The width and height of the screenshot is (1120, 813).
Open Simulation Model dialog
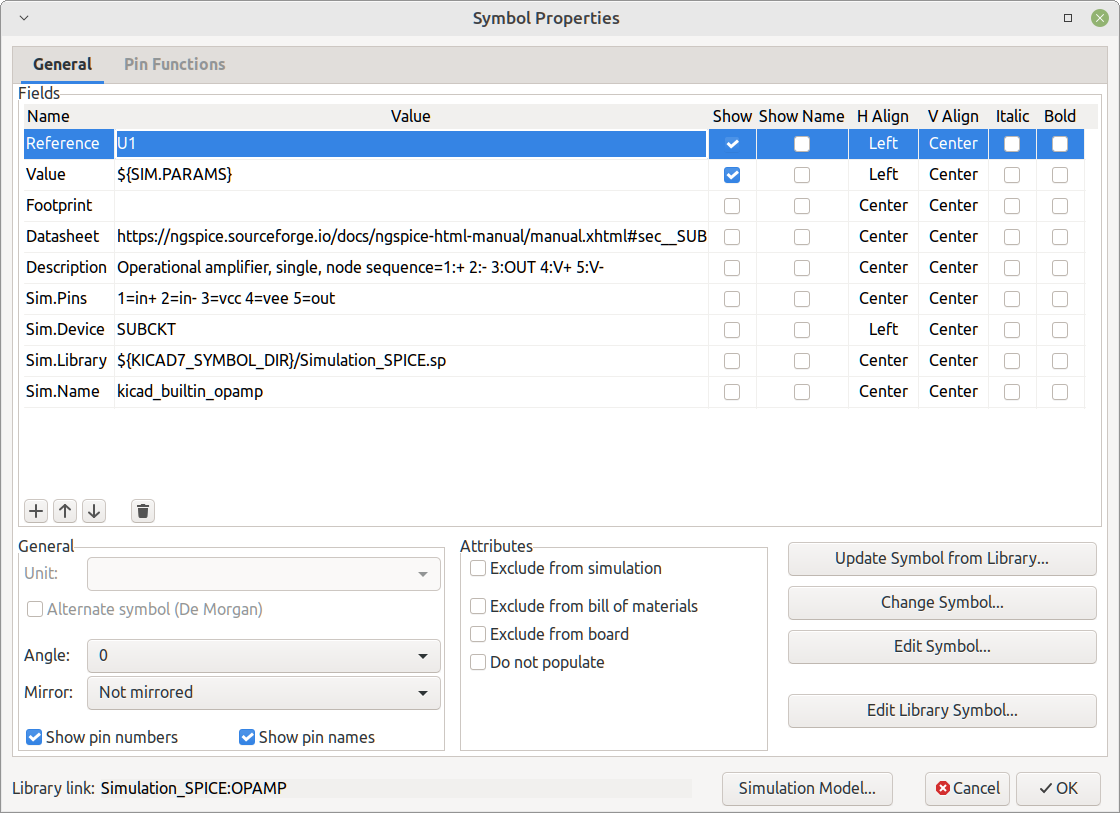pyautogui.click(x=807, y=788)
